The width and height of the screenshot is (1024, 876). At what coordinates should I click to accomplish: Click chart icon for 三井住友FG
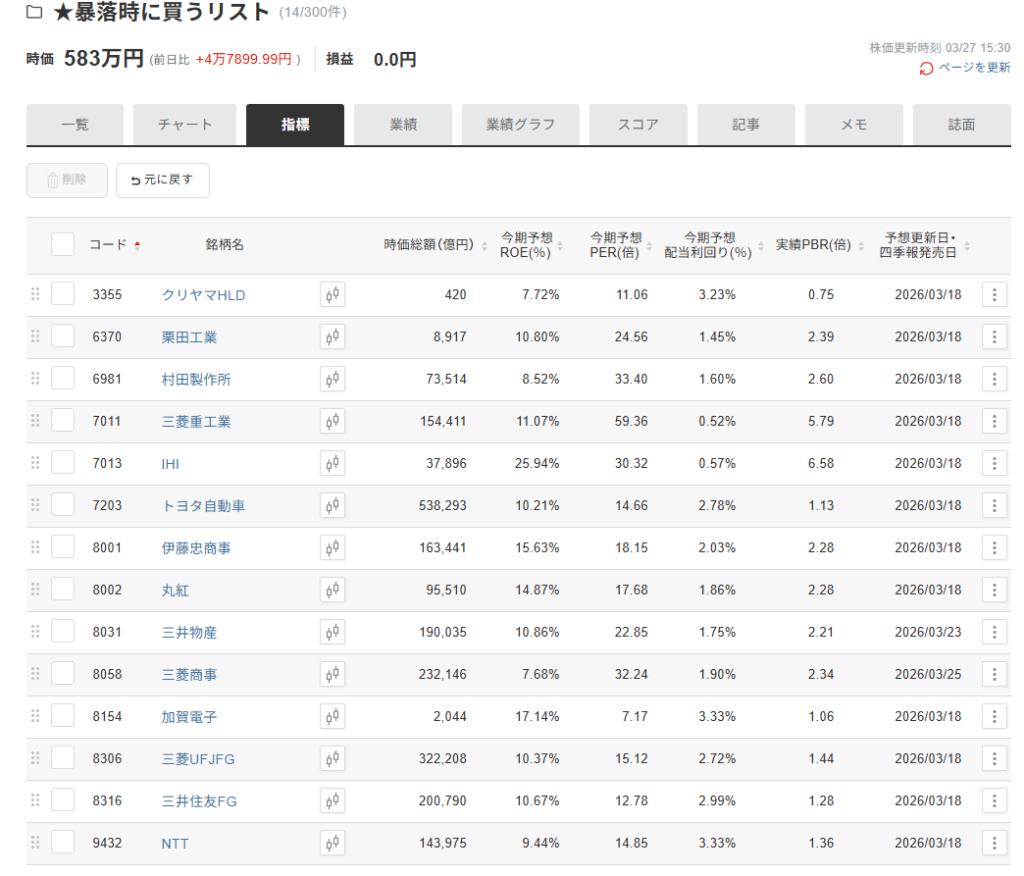[332, 801]
